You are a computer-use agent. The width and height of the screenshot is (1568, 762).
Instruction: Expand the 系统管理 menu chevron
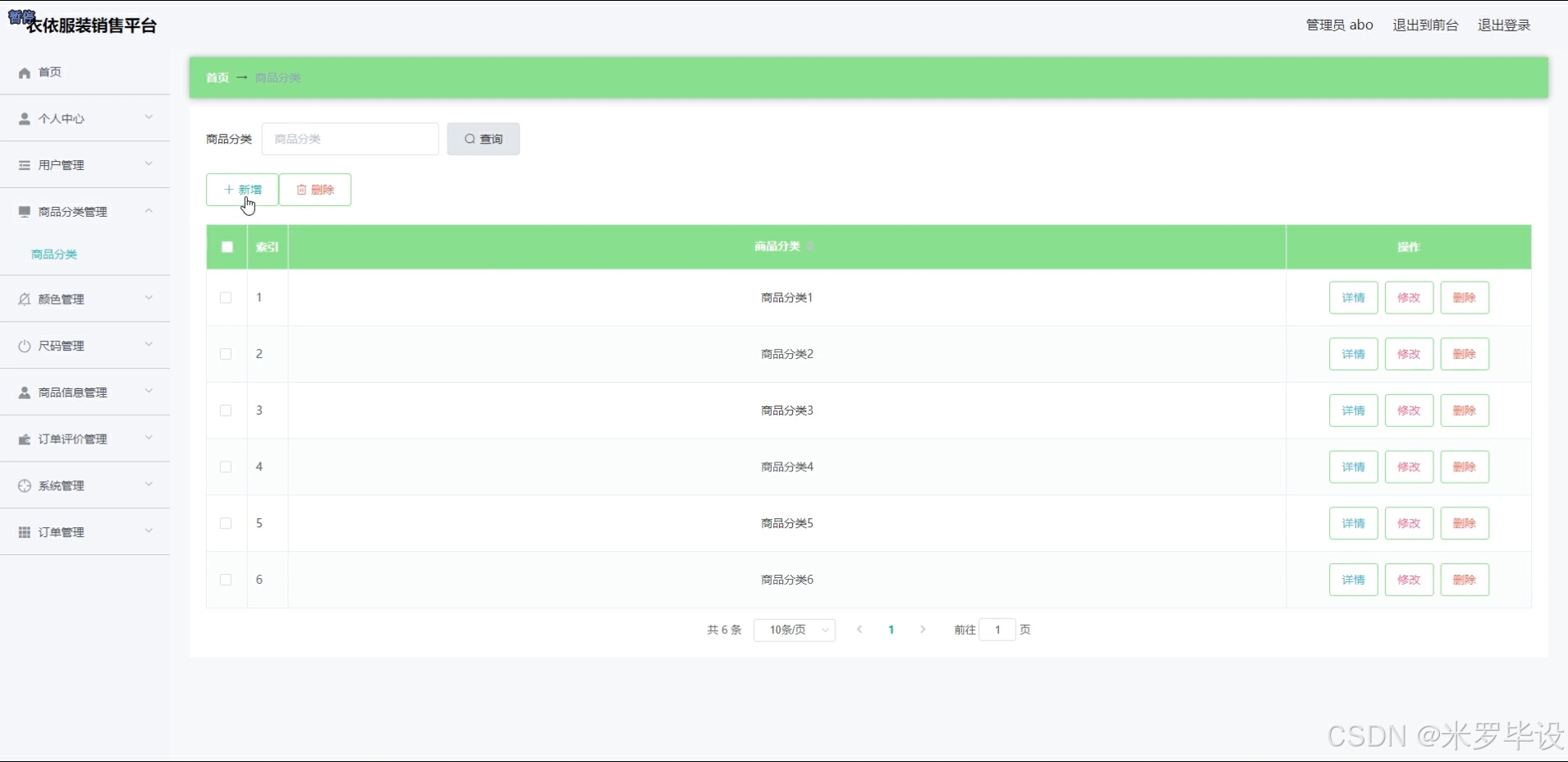pyautogui.click(x=149, y=484)
